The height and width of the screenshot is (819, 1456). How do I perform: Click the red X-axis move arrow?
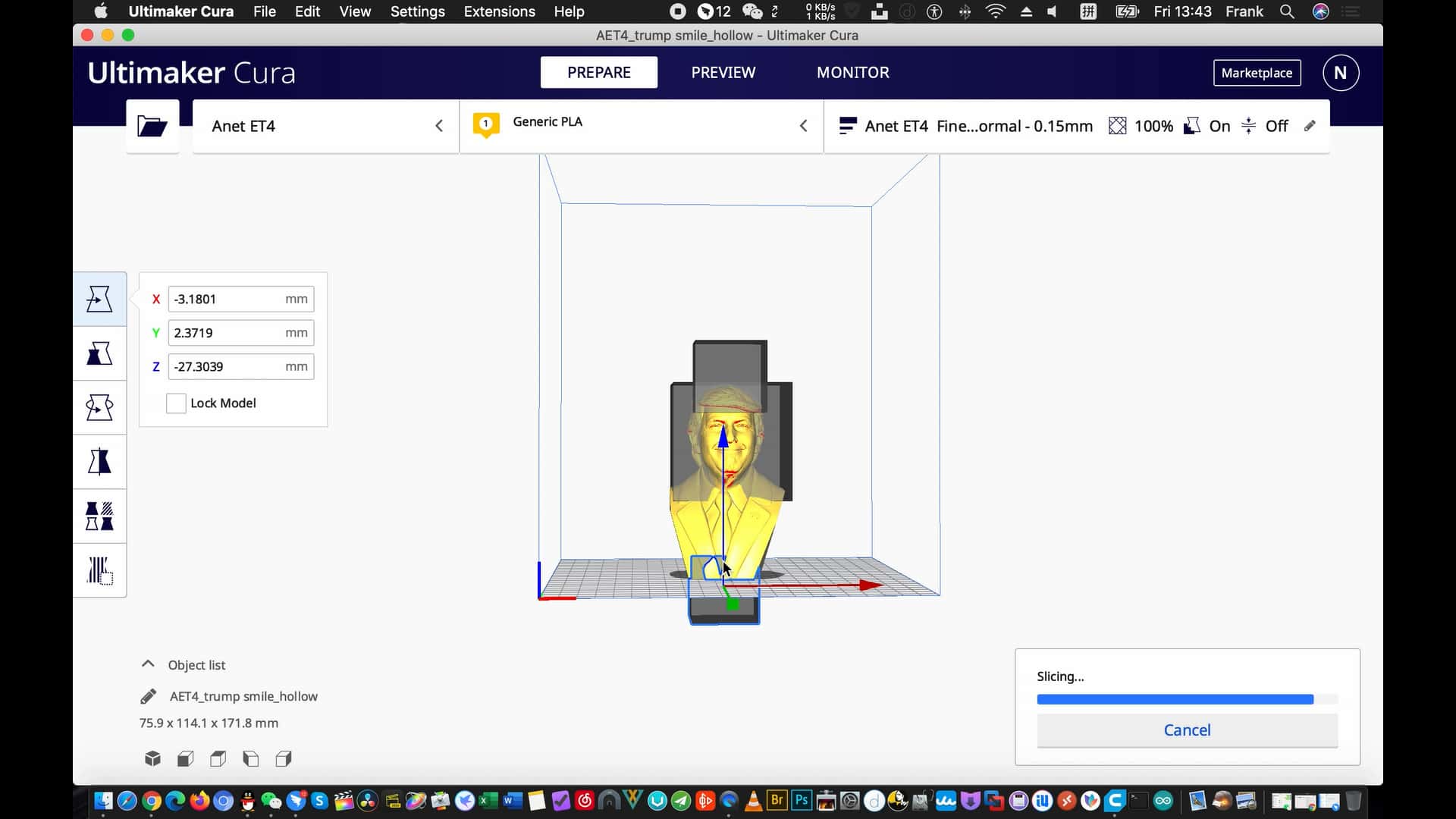[871, 585]
